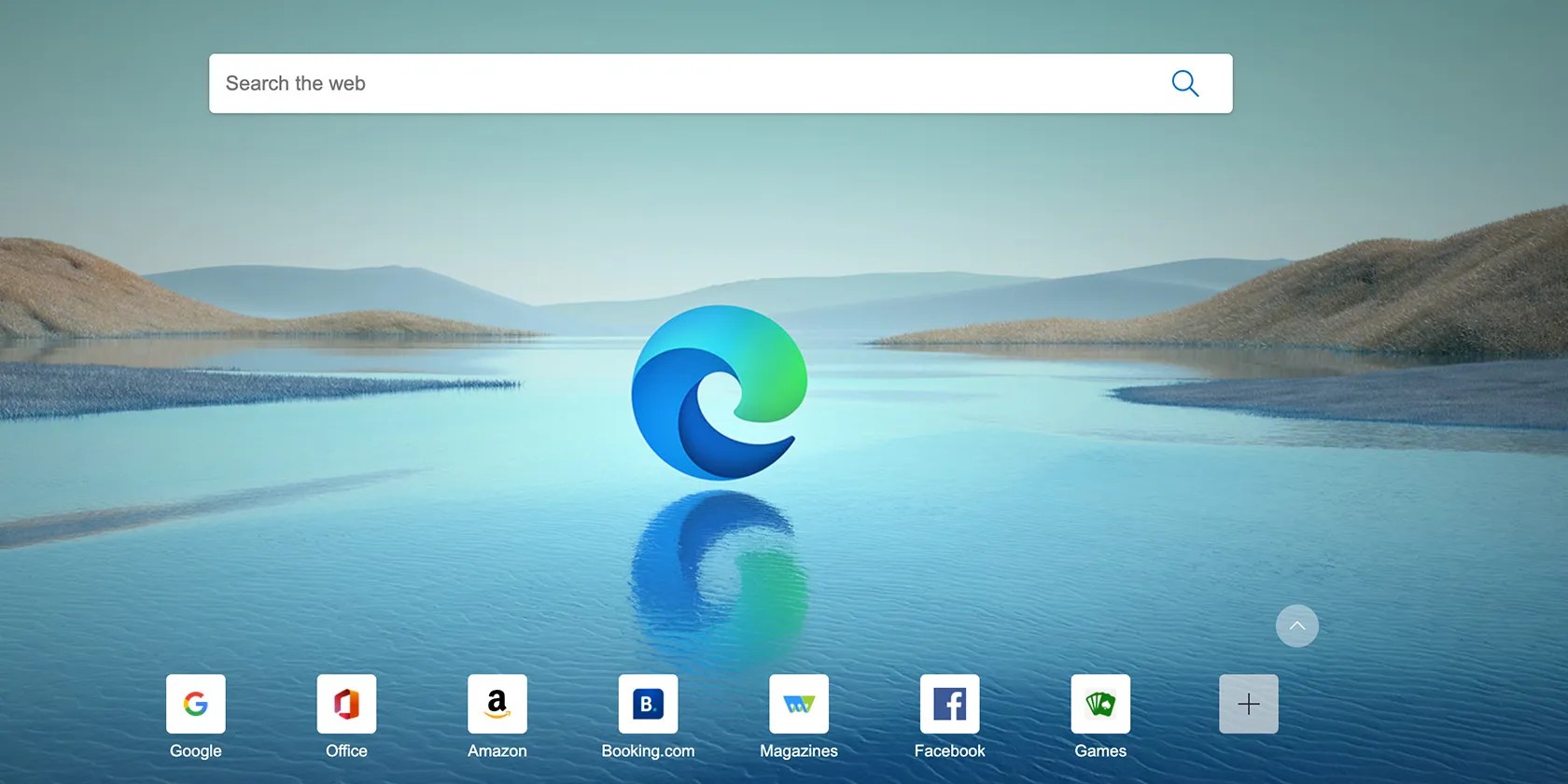Viewport: 1568px width, 784px height.
Task: Click the magnifying glass search icon
Action: click(1185, 83)
